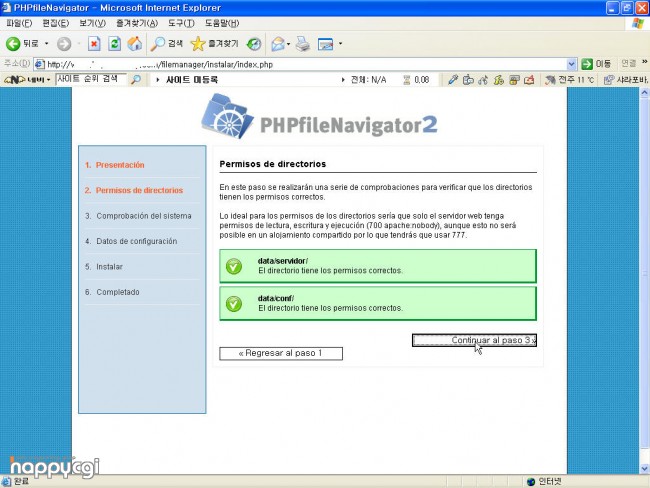Refresh the page with the green arrows icon
The image size is (650, 488).
[x=114, y=44]
